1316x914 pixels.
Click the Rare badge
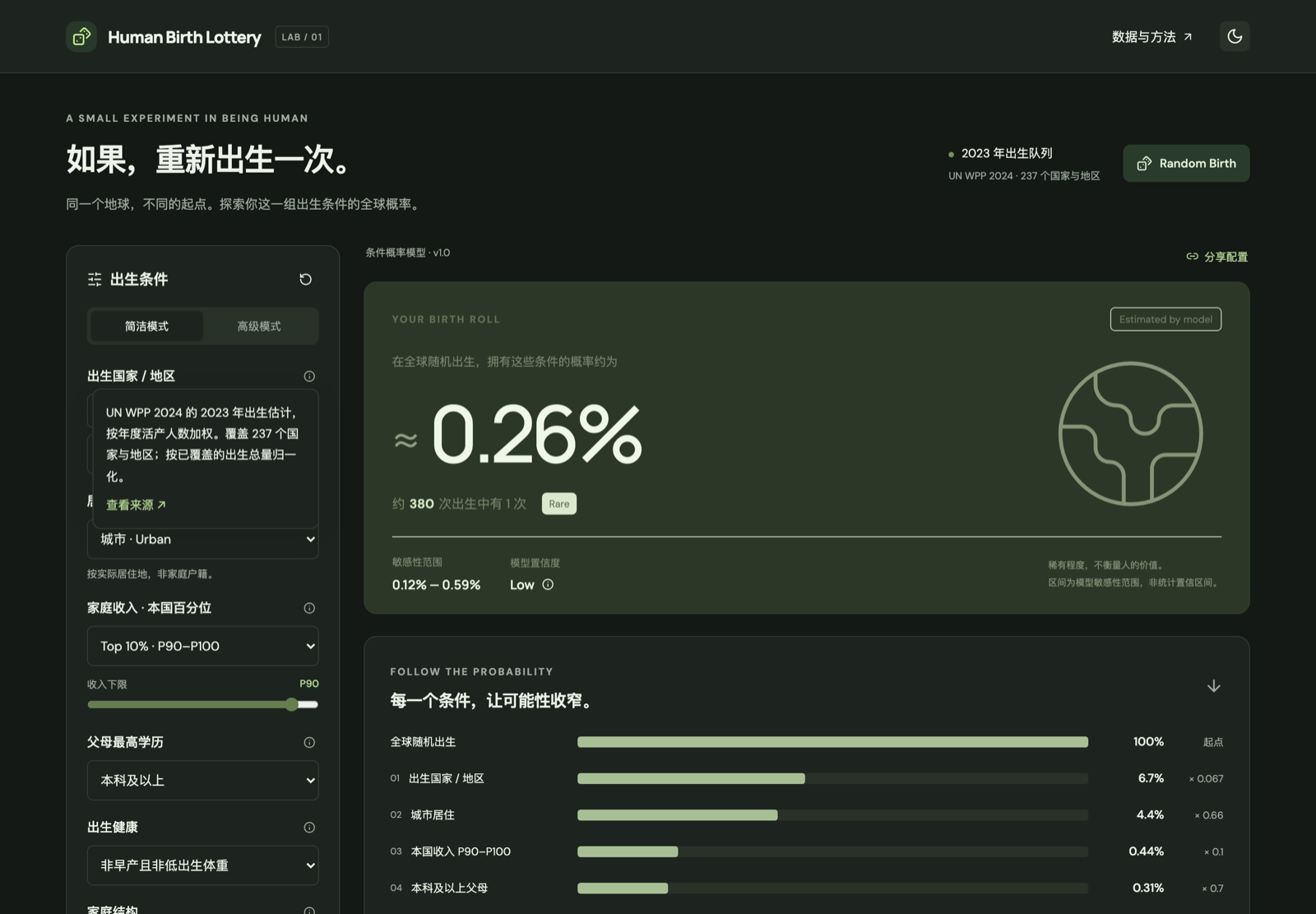click(x=559, y=503)
